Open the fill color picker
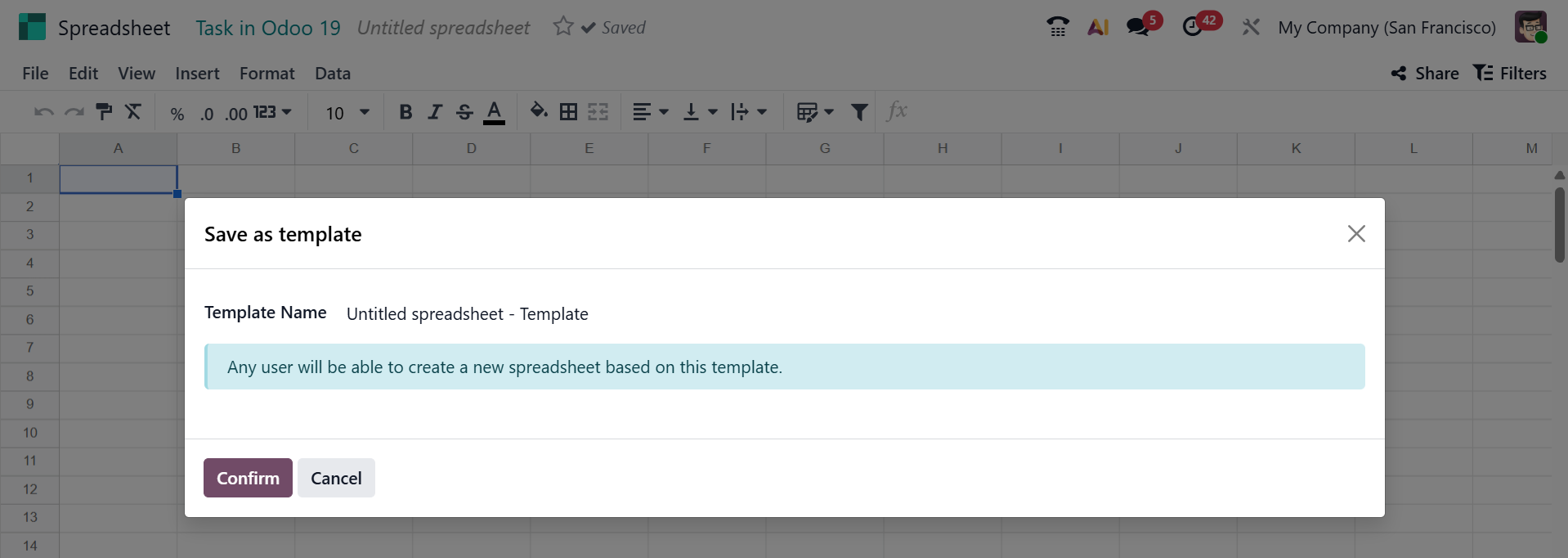1568x558 pixels. (539, 110)
